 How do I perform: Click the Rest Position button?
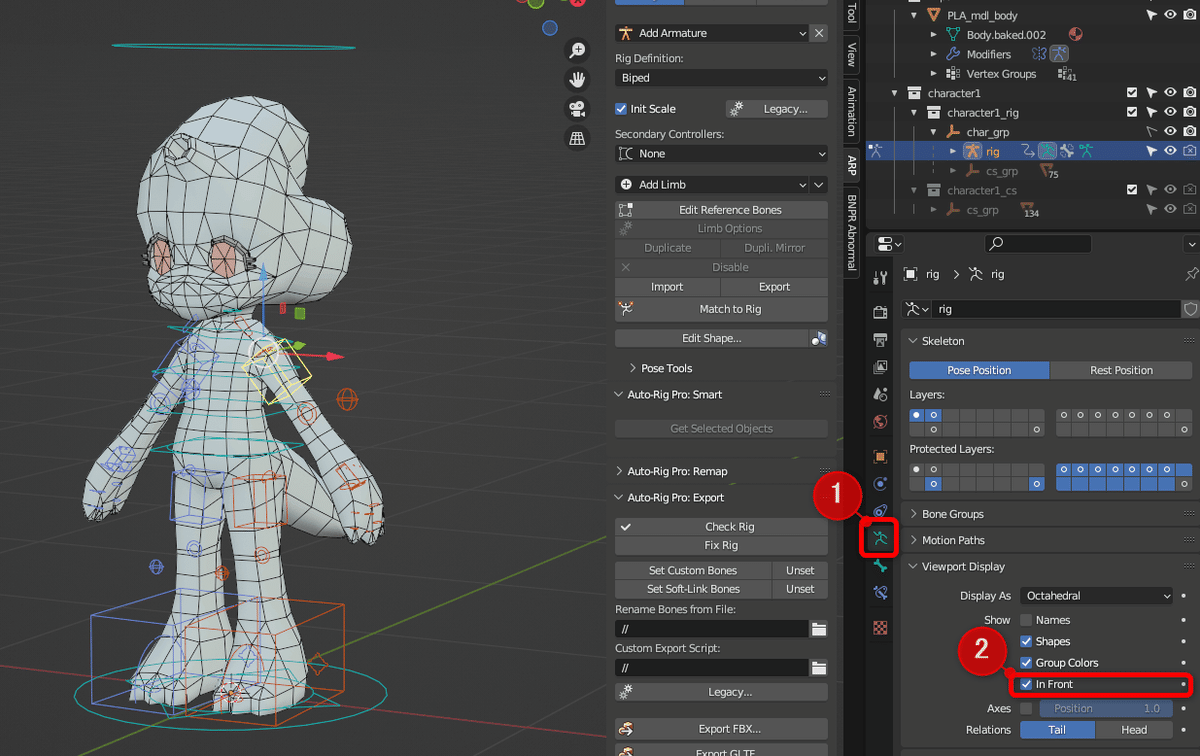[1121, 370]
